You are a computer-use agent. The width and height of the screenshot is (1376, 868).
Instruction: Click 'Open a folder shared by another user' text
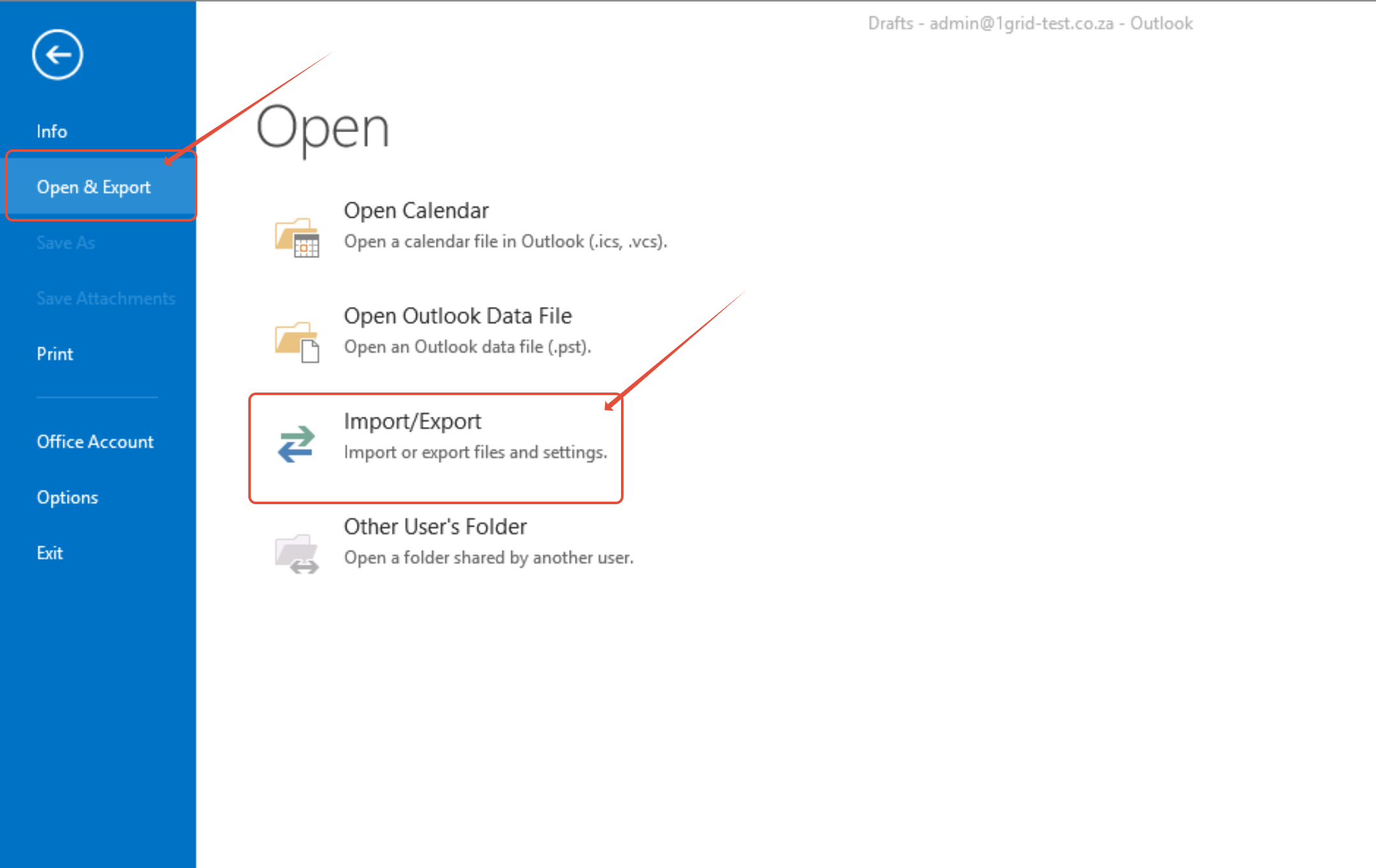[489, 557]
